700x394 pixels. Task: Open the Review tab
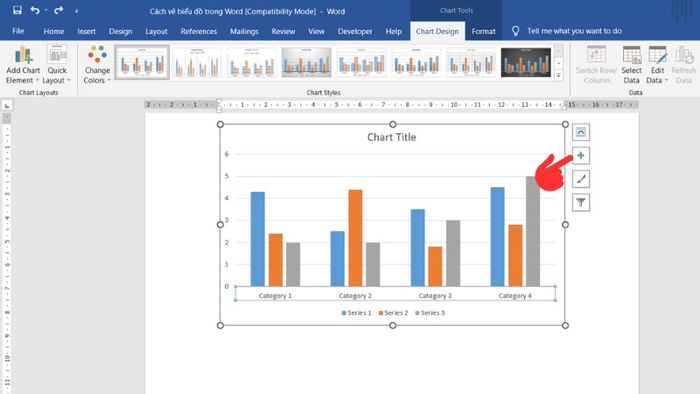[x=283, y=31]
